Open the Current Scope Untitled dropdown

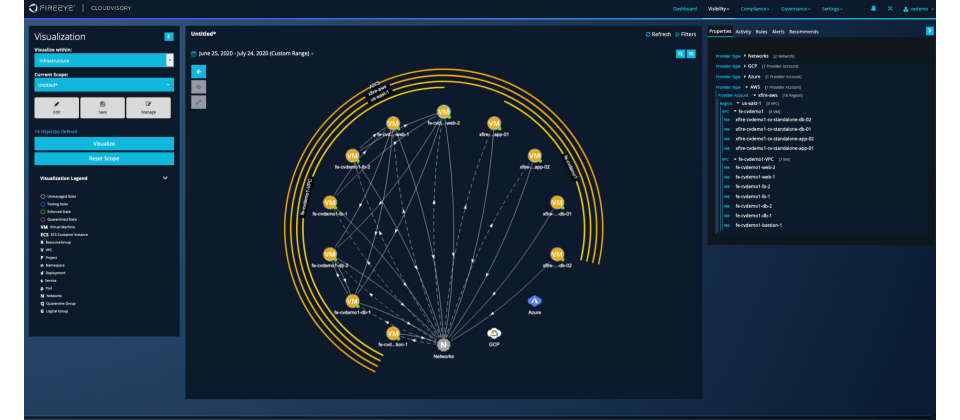[x=104, y=84]
